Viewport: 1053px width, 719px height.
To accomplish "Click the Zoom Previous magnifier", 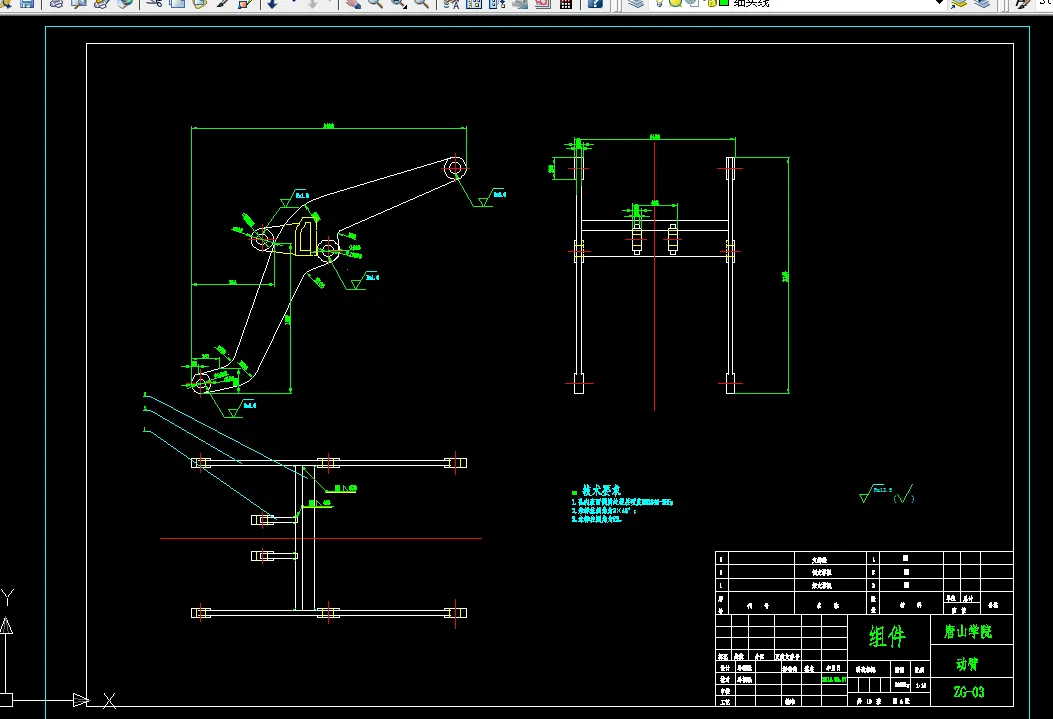I will click(422, 3).
